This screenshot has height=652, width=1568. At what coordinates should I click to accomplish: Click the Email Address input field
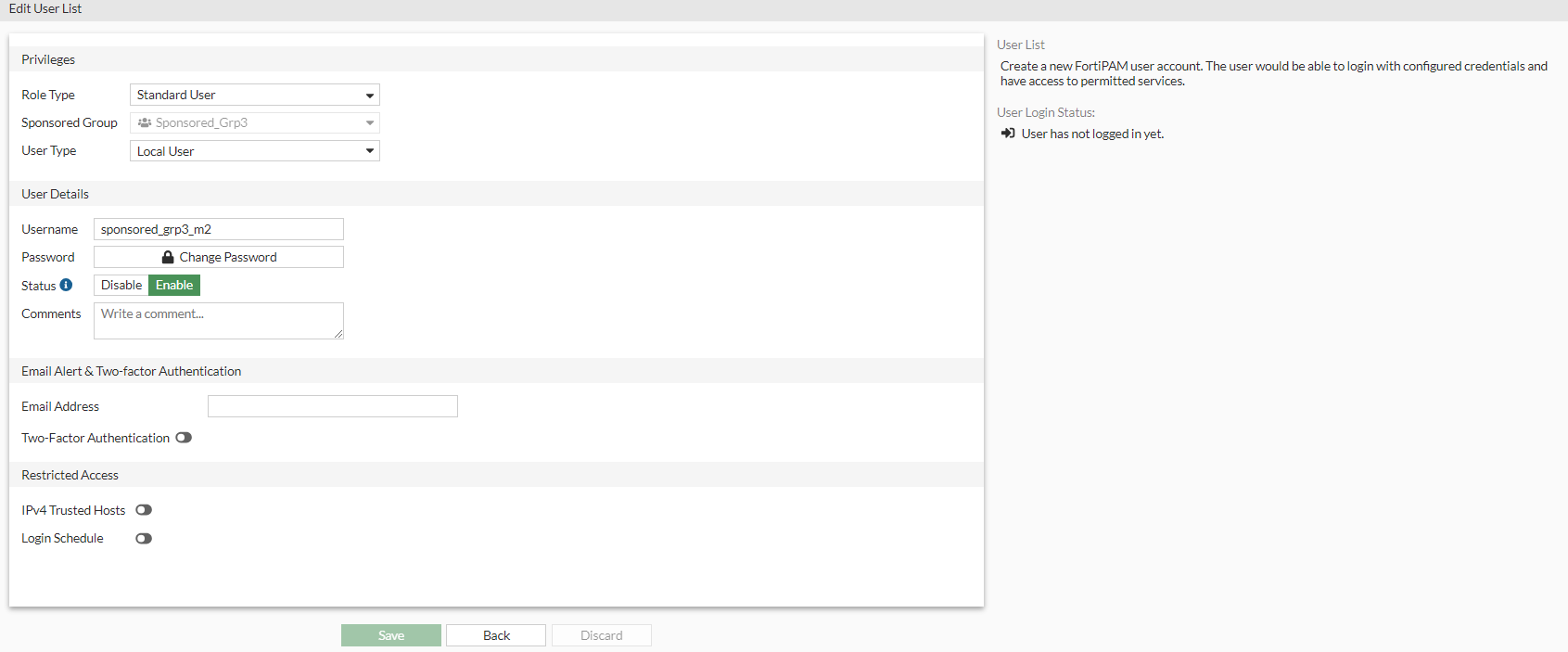click(333, 406)
